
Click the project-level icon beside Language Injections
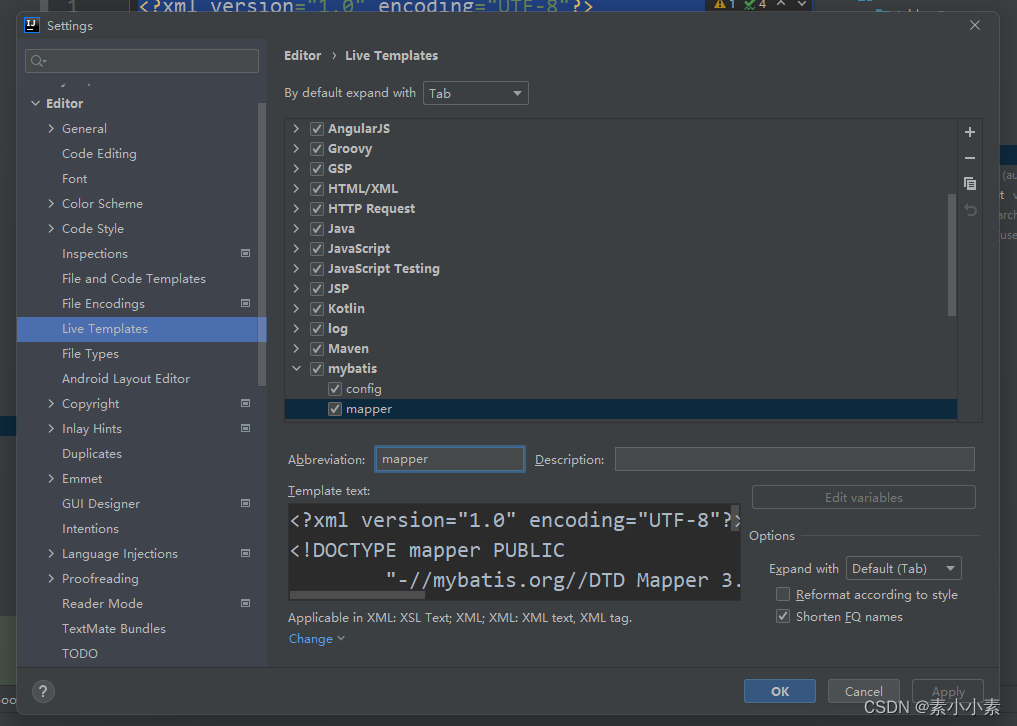click(245, 553)
